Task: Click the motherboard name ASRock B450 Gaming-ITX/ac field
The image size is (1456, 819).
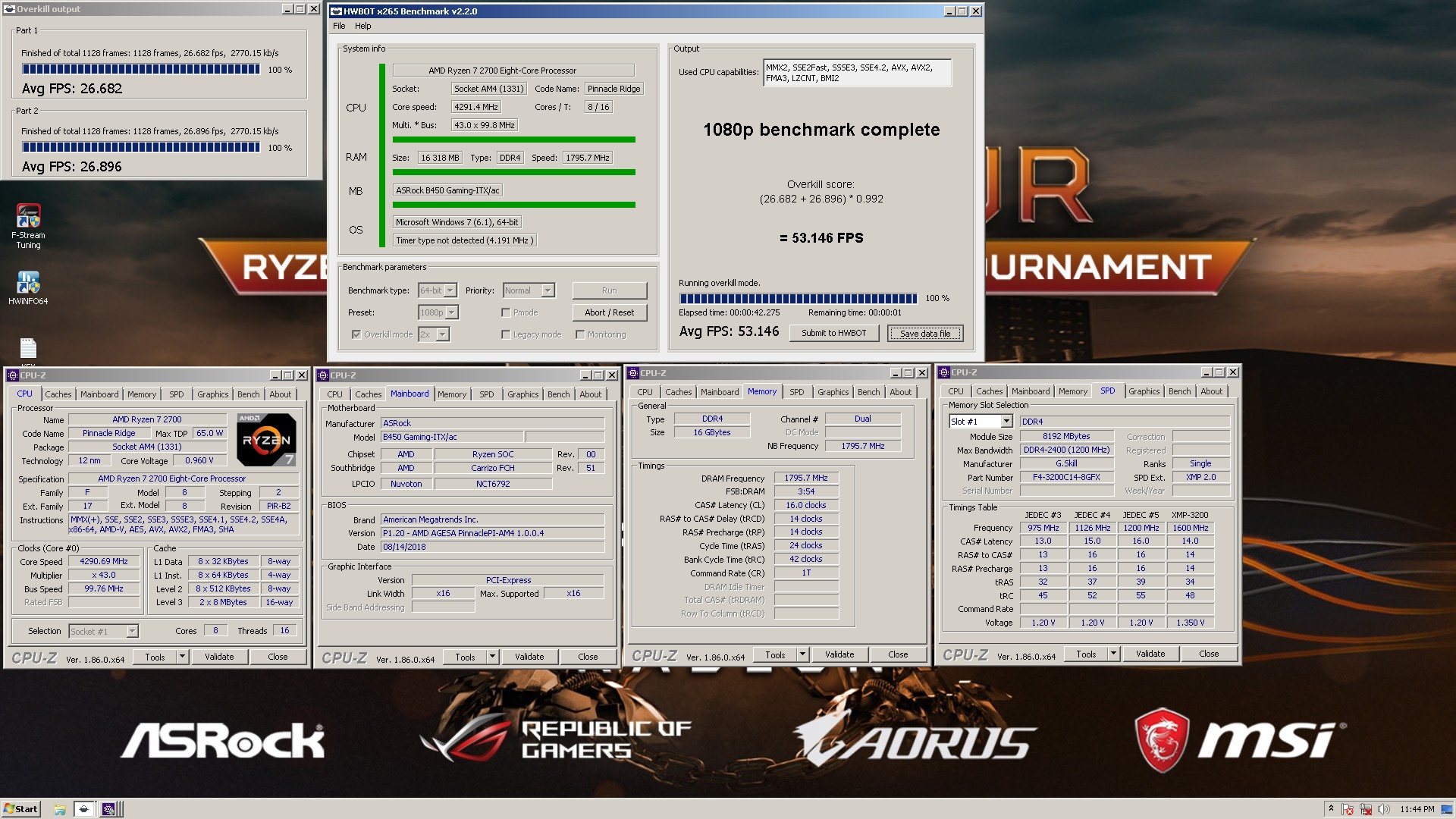Action: (447, 190)
